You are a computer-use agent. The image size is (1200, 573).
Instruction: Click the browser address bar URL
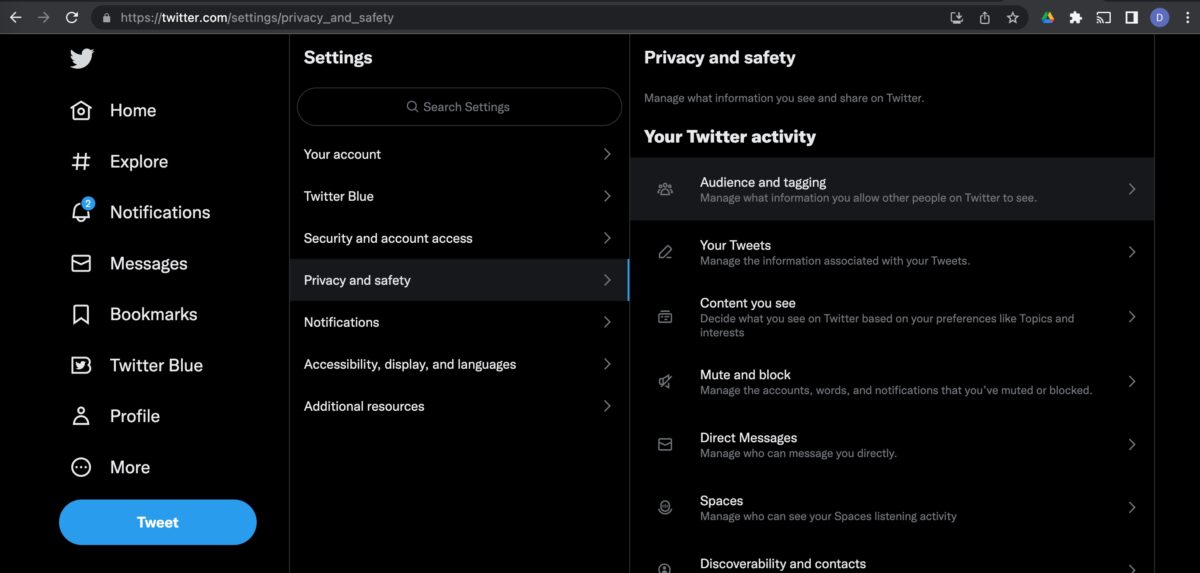click(x=257, y=17)
